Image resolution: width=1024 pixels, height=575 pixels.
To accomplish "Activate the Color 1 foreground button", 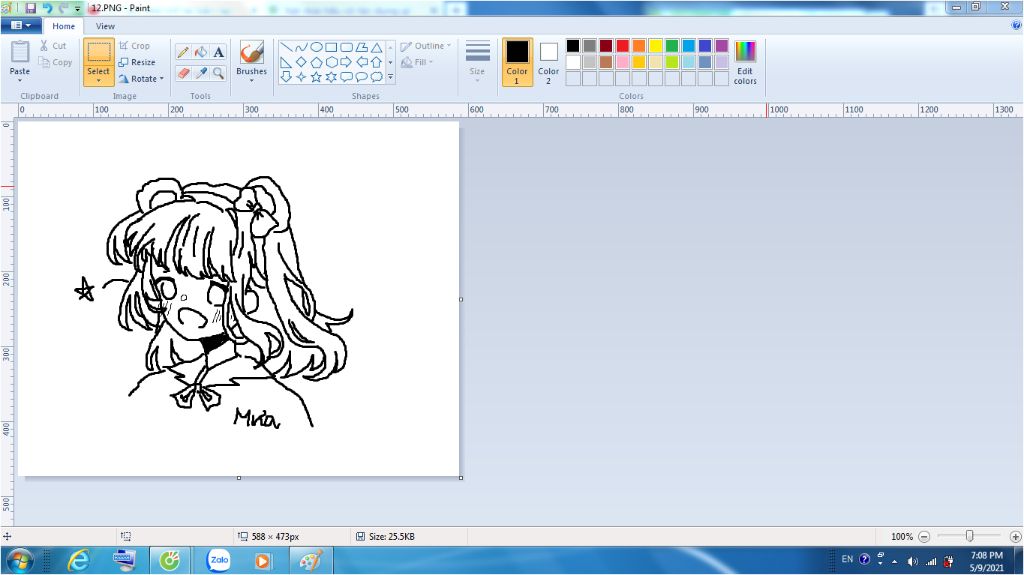I will [x=517, y=62].
